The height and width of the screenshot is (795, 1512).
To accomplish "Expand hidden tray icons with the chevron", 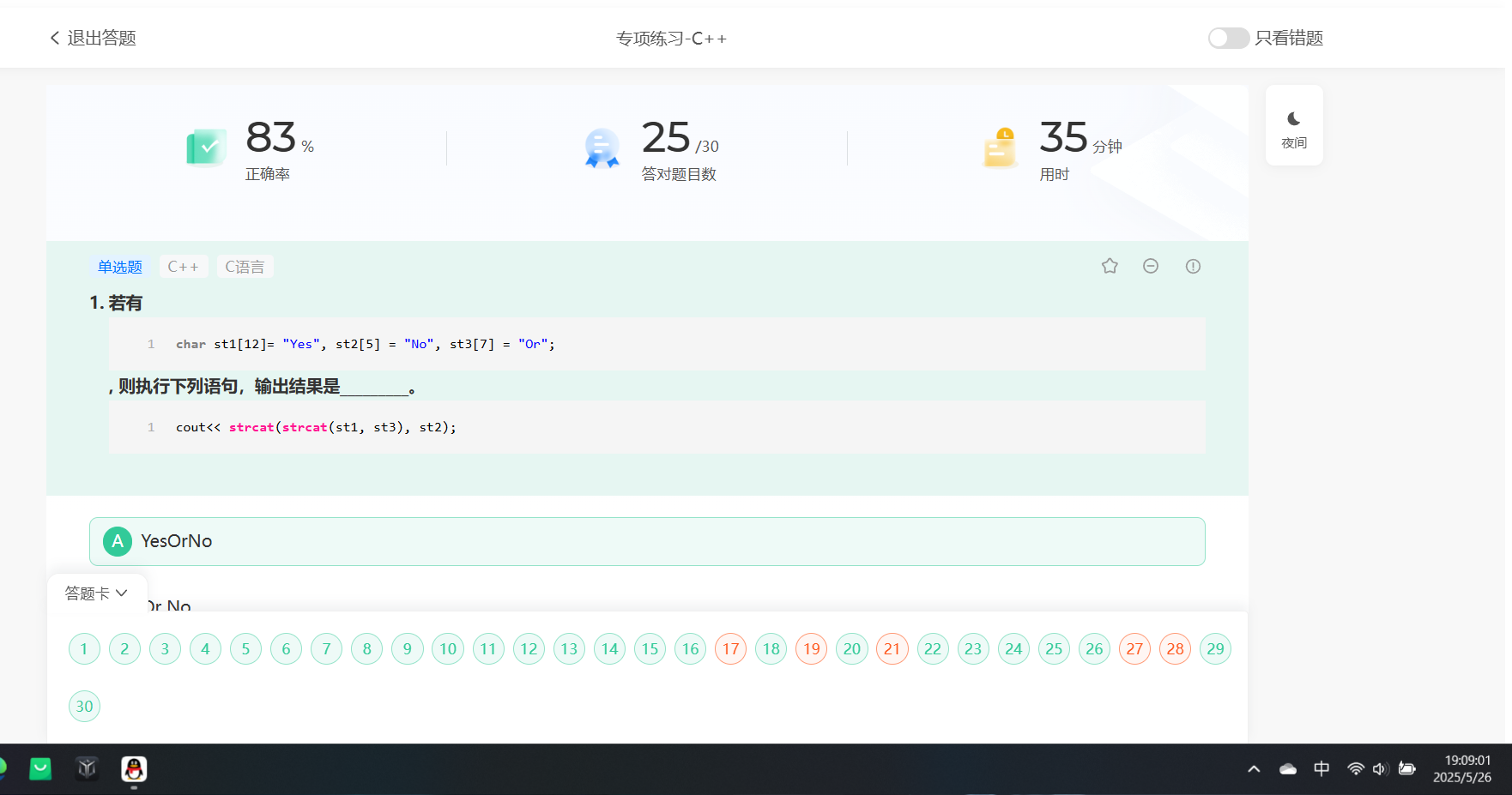I will 1254,769.
